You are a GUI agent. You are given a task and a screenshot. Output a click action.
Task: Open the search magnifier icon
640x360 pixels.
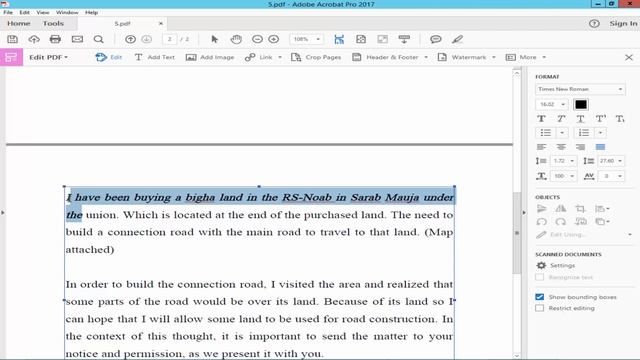[x=98, y=39]
